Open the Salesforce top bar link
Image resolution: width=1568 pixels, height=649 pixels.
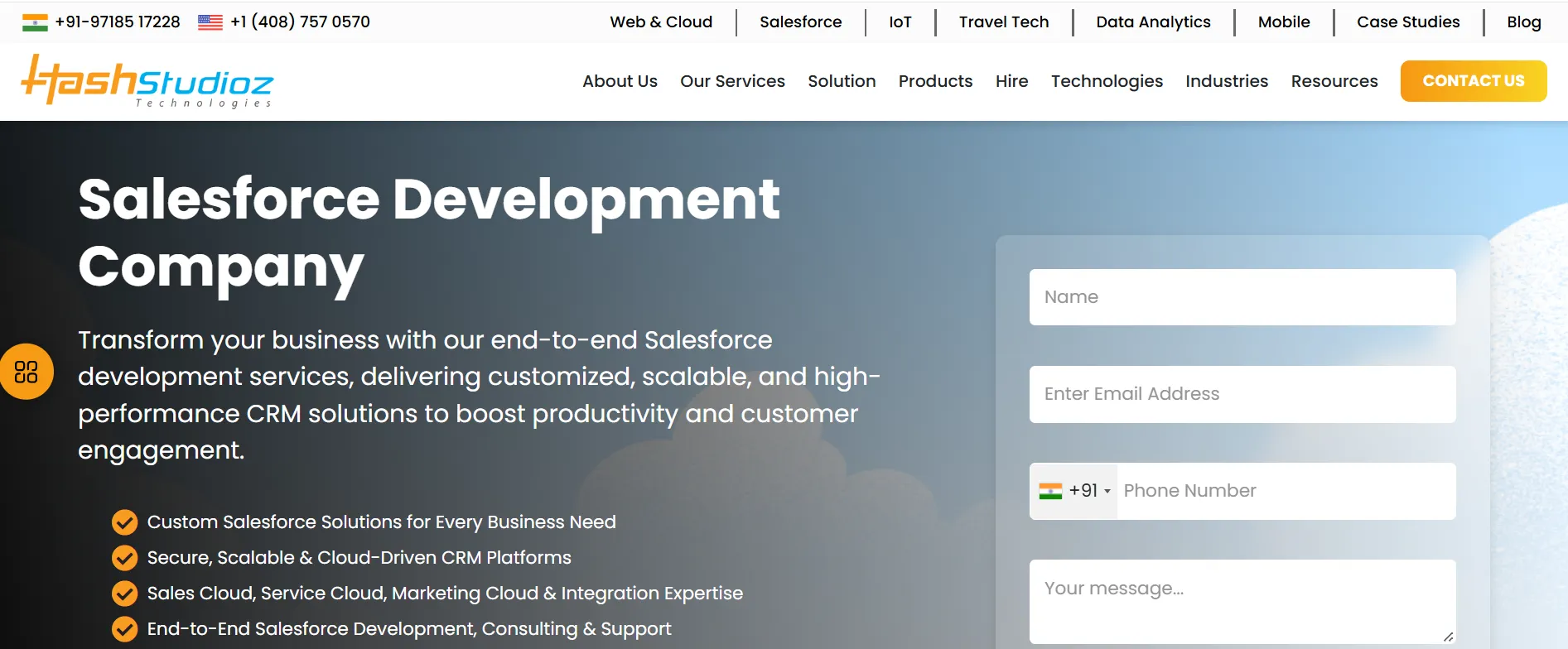click(x=800, y=22)
